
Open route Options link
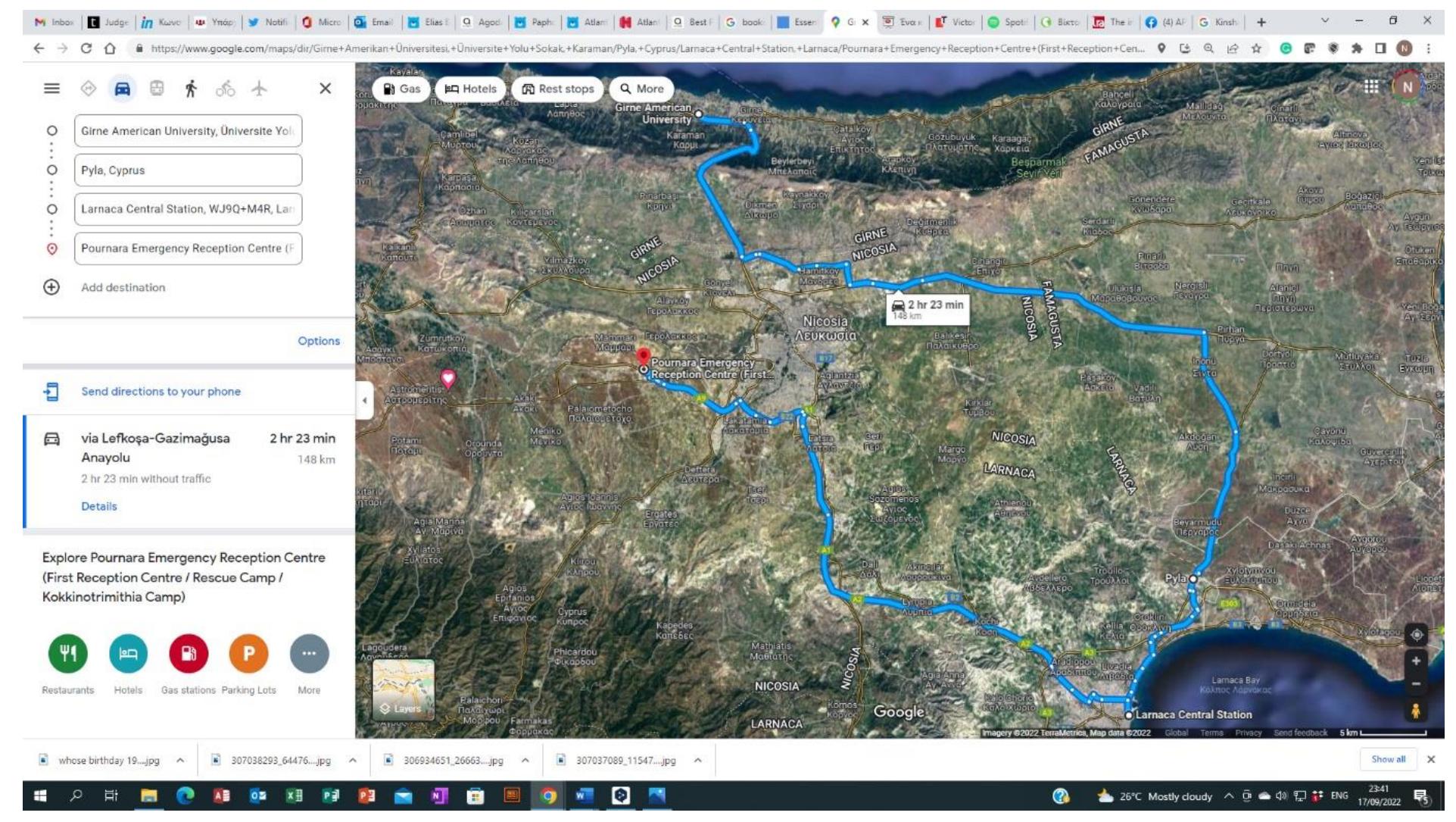318,341
